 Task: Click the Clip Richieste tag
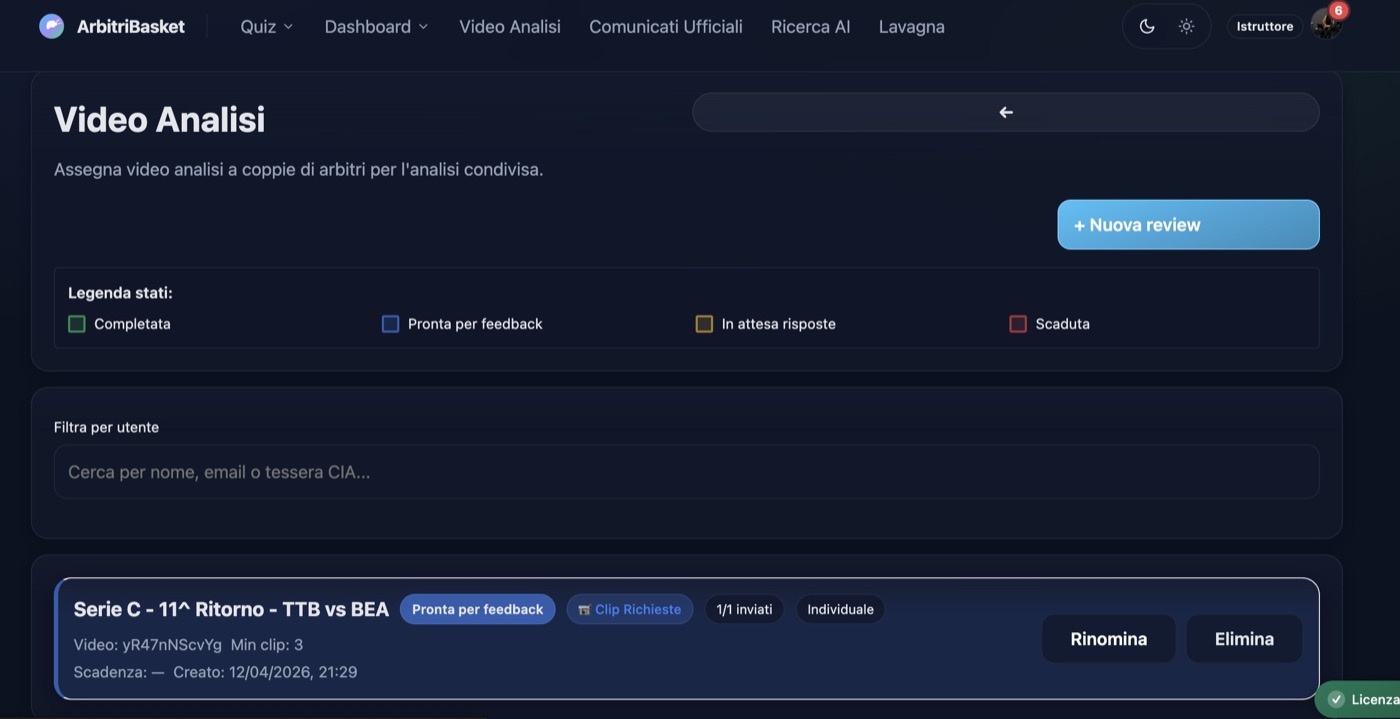tap(630, 609)
